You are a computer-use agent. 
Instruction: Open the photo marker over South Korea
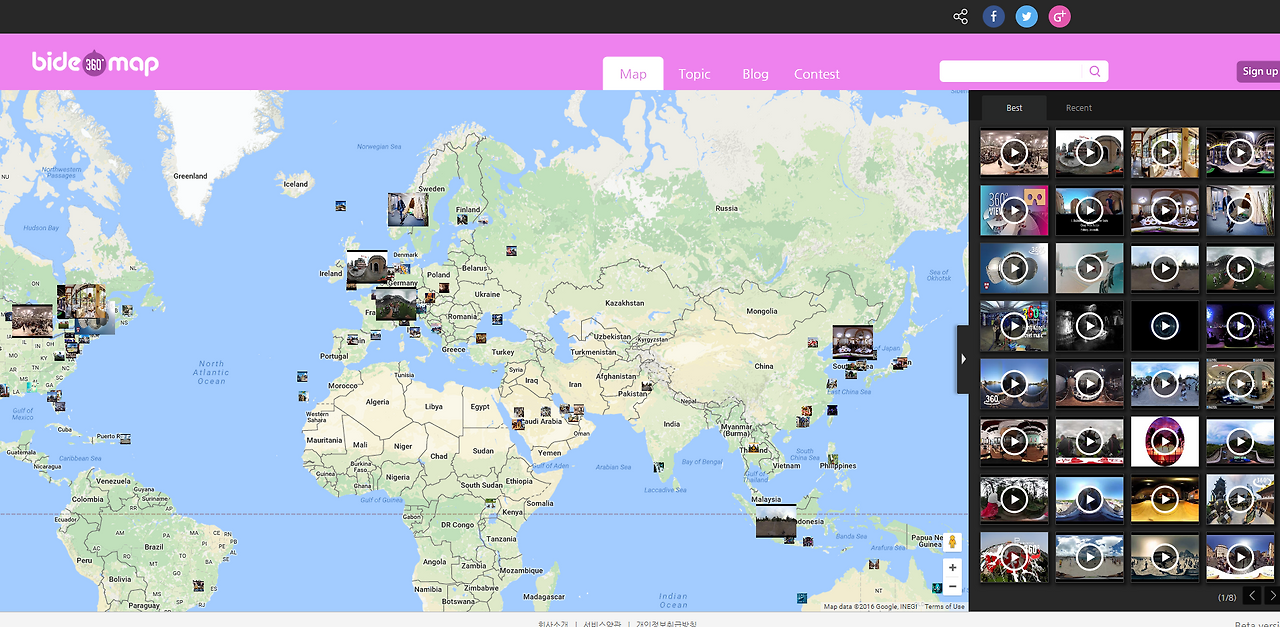853,342
